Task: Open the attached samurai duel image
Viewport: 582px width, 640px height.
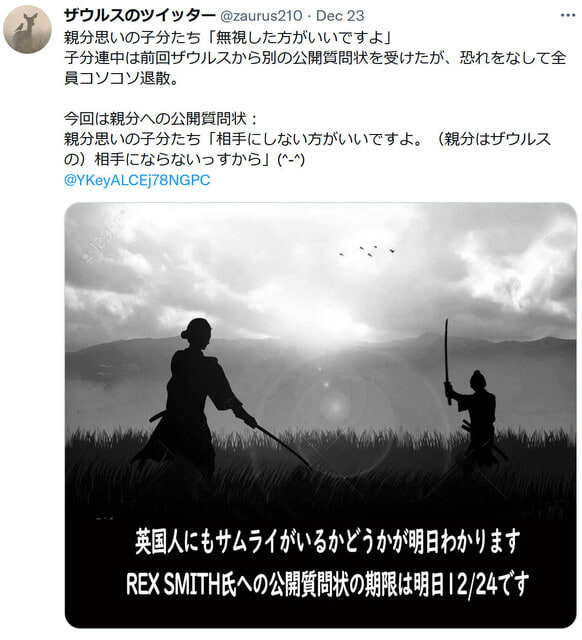Action: click(x=320, y=415)
